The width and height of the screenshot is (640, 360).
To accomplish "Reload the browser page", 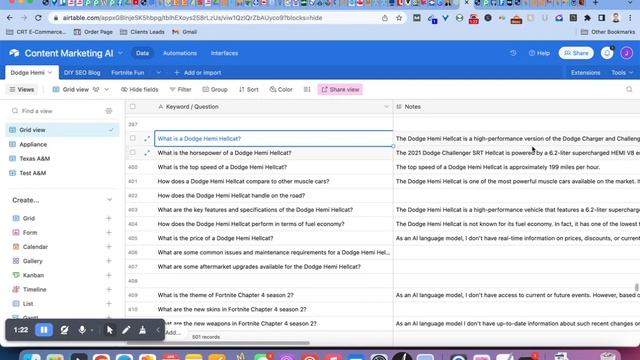I will pos(38,18).
